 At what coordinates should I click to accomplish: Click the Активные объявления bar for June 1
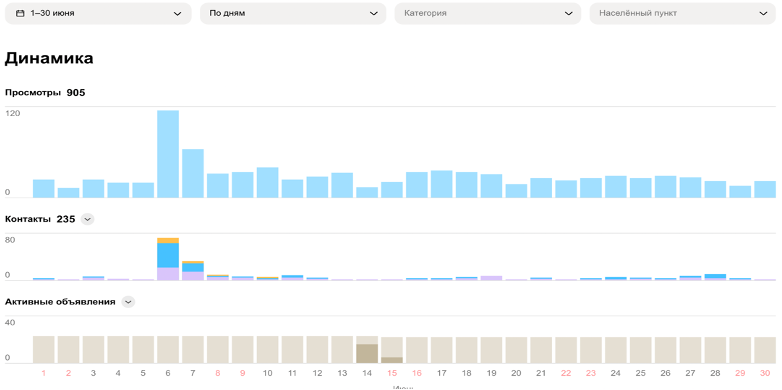(x=43, y=350)
